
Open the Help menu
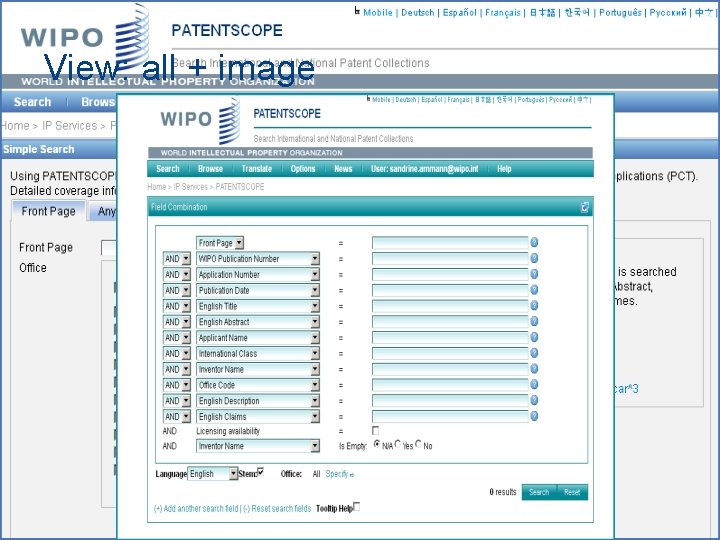(504, 169)
